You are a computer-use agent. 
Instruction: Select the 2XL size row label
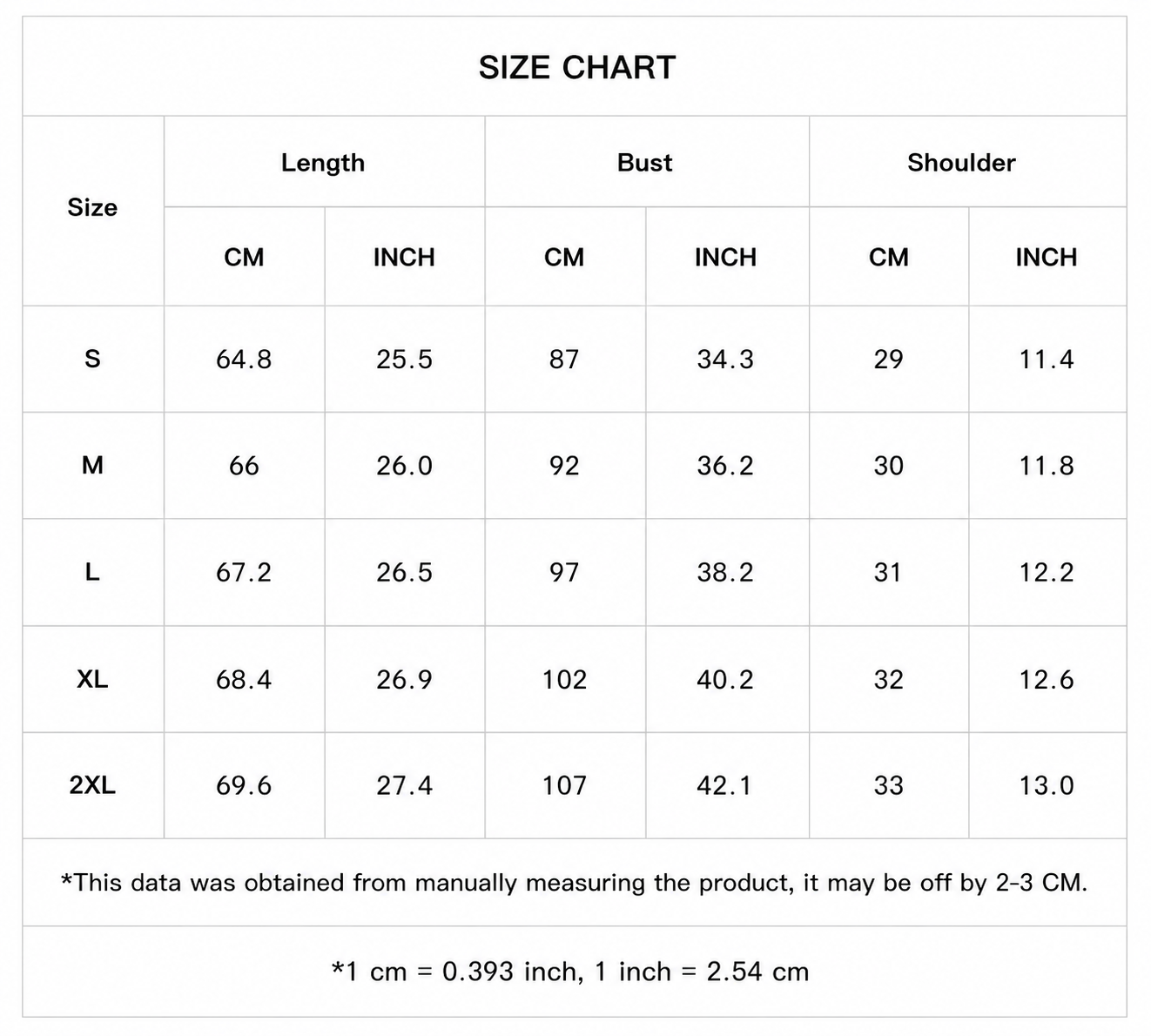92,785
